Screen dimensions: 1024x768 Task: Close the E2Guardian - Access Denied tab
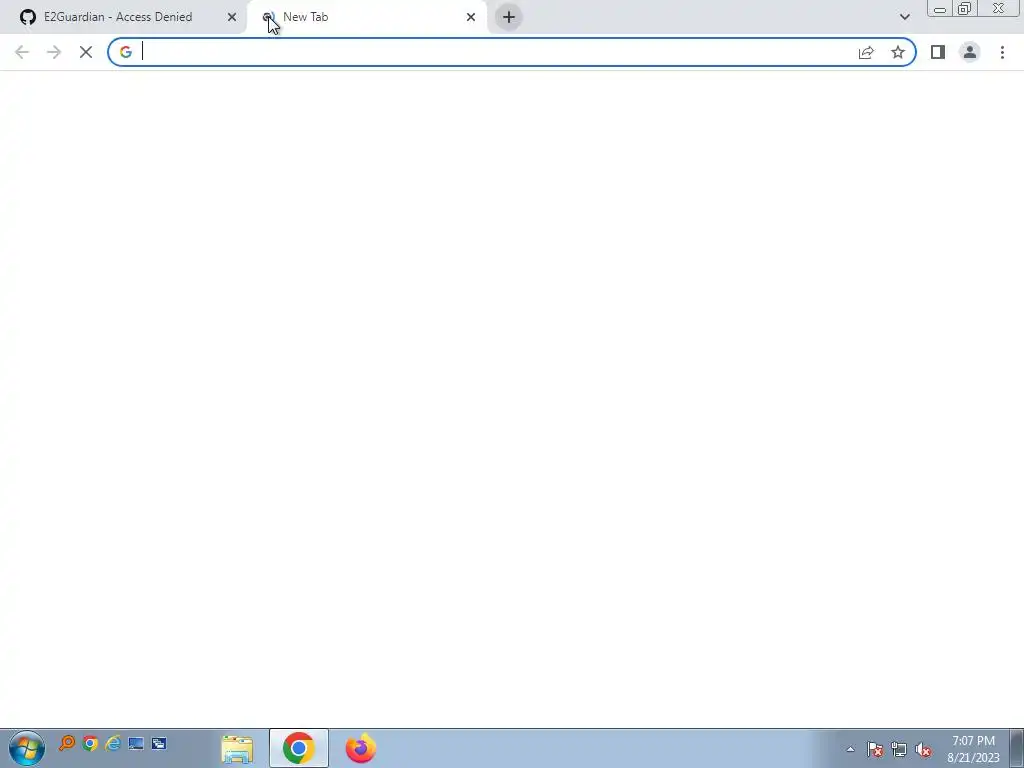[x=232, y=17]
